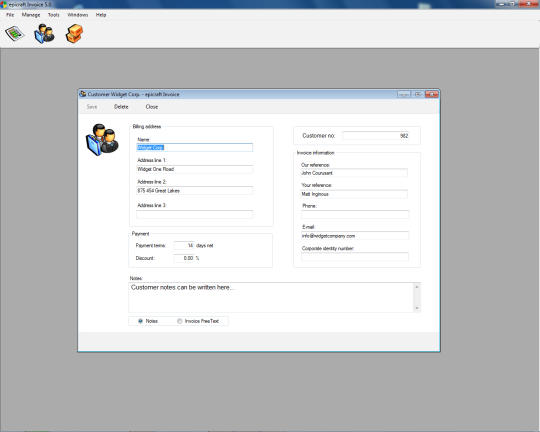Click the Customer no field
The image size is (540, 432).
(x=376, y=136)
